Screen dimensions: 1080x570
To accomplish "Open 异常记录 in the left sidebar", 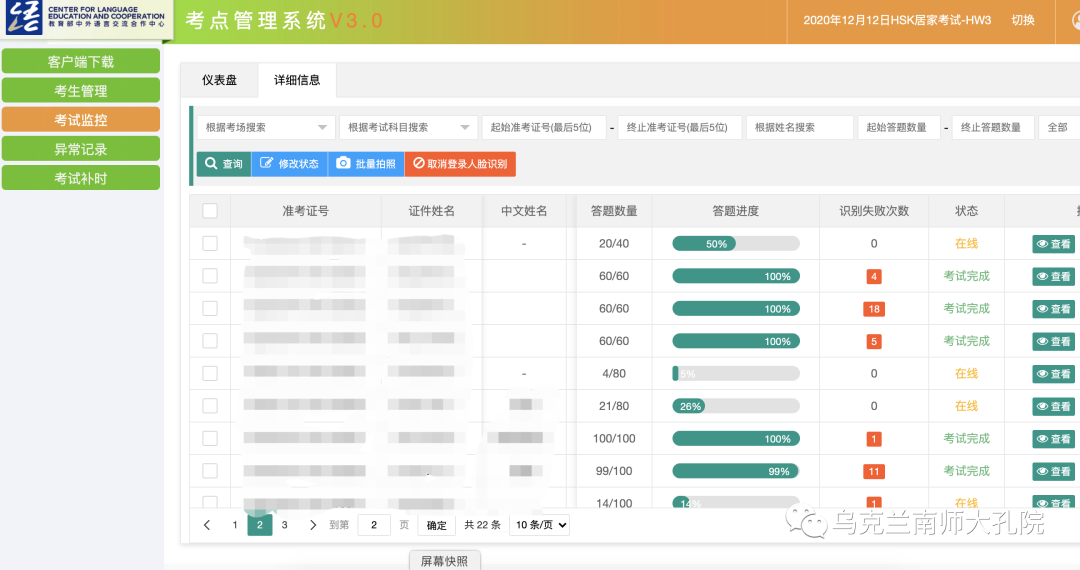I will tap(81, 149).
